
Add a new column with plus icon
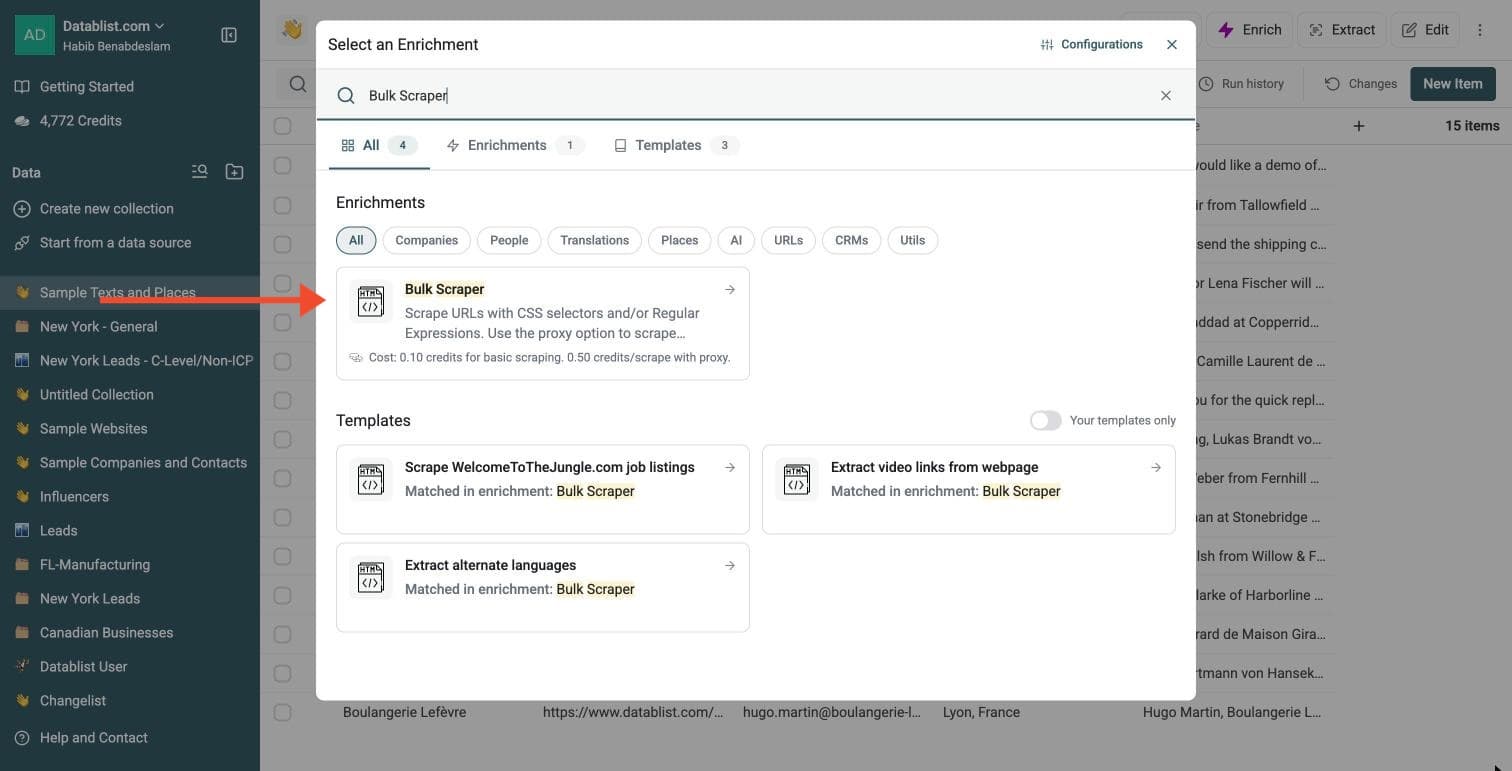pos(1359,126)
